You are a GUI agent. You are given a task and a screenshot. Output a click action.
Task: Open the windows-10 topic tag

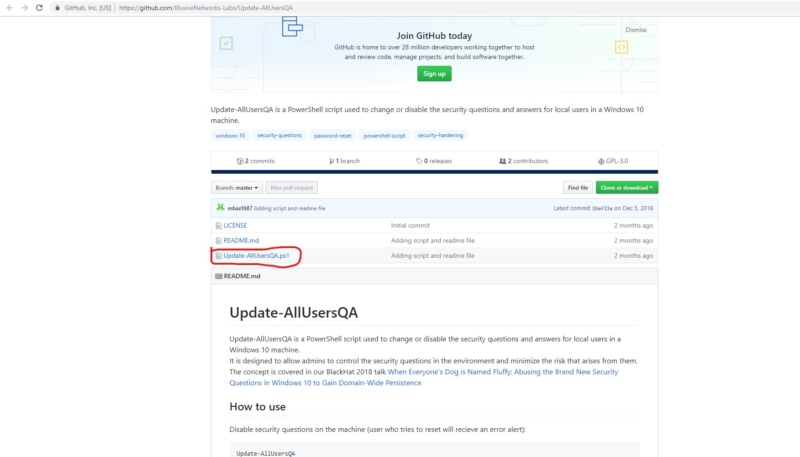tap(230, 135)
